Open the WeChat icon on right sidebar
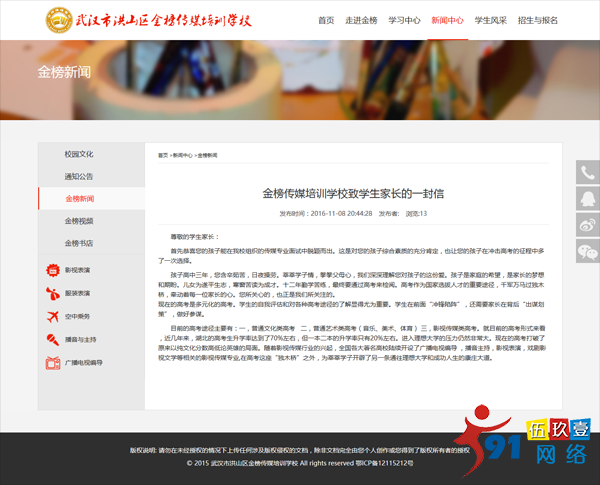Screen dimensions: 600x485 pos(587,251)
